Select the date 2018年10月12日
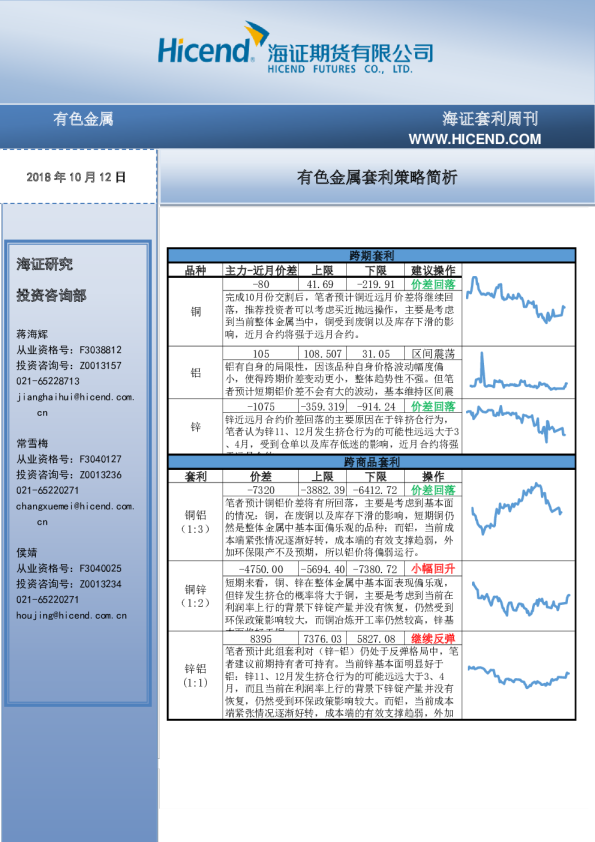This screenshot has height=842, width=595. [x=76, y=177]
